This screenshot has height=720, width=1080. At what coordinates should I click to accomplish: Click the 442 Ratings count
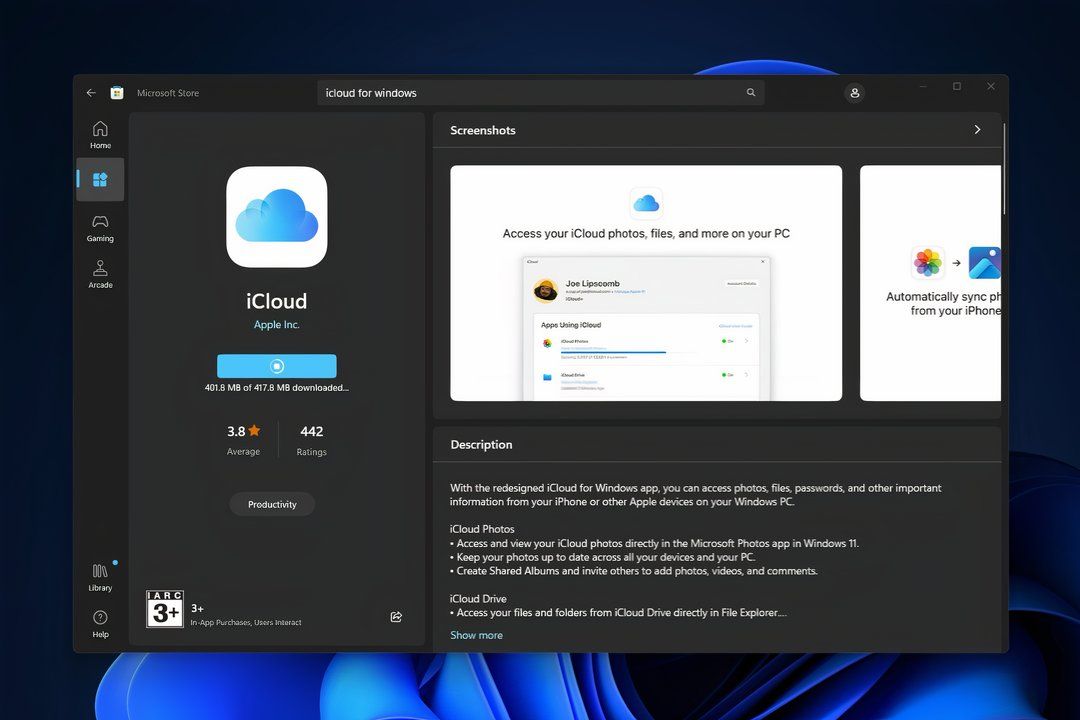(x=311, y=440)
